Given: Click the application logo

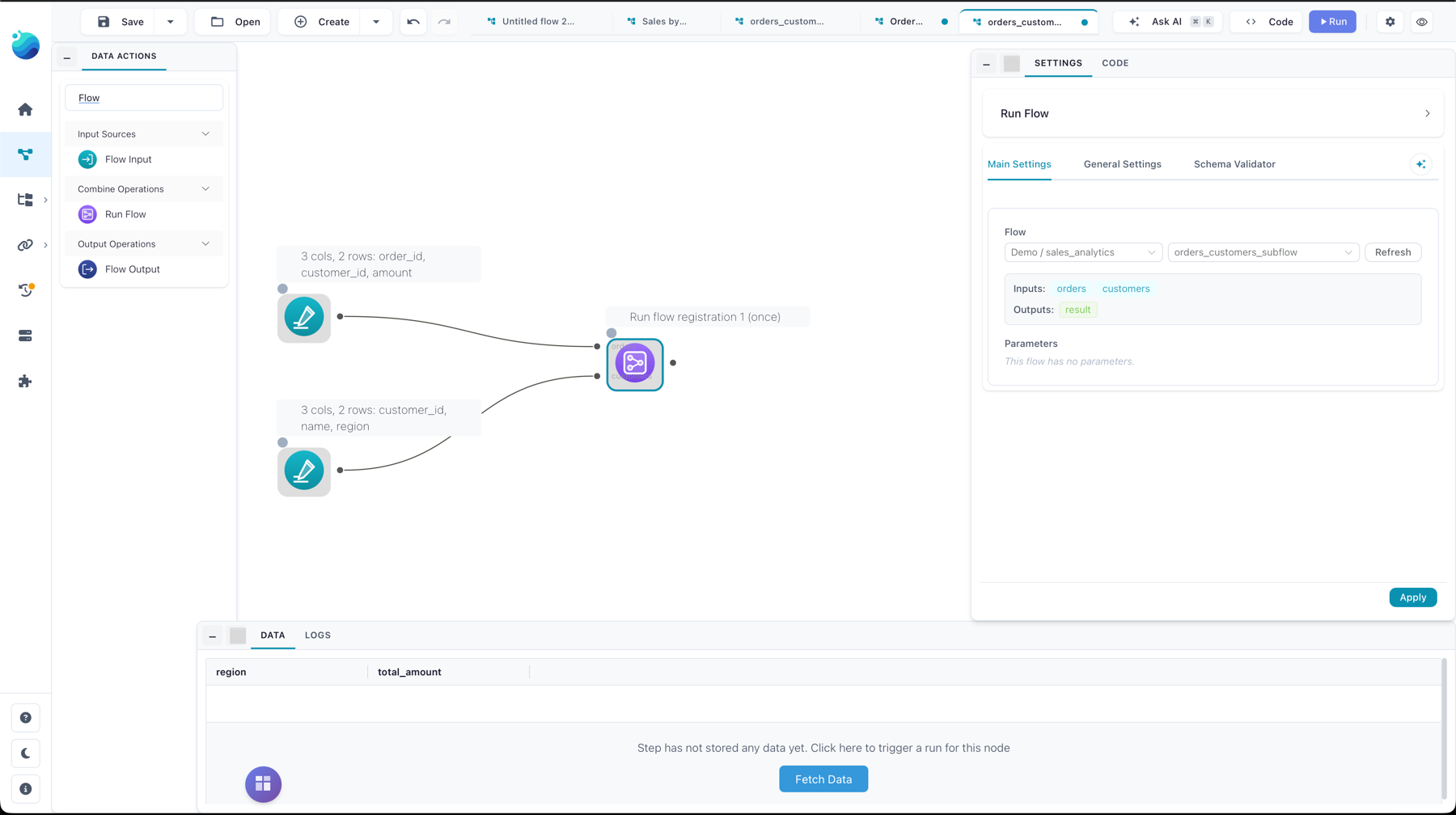Looking at the screenshot, I should point(25,45).
